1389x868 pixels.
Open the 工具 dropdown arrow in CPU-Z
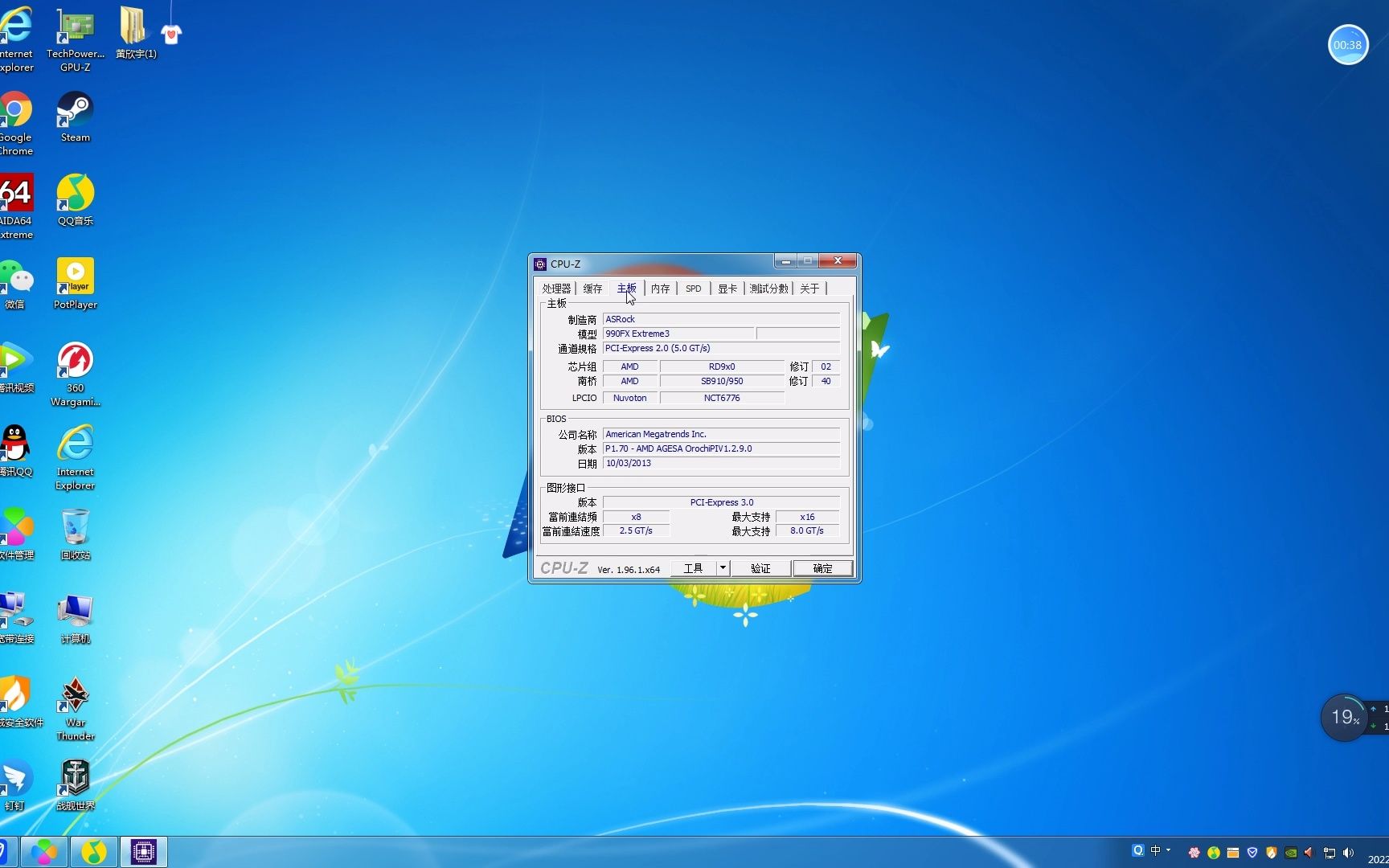tap(723, 568)
